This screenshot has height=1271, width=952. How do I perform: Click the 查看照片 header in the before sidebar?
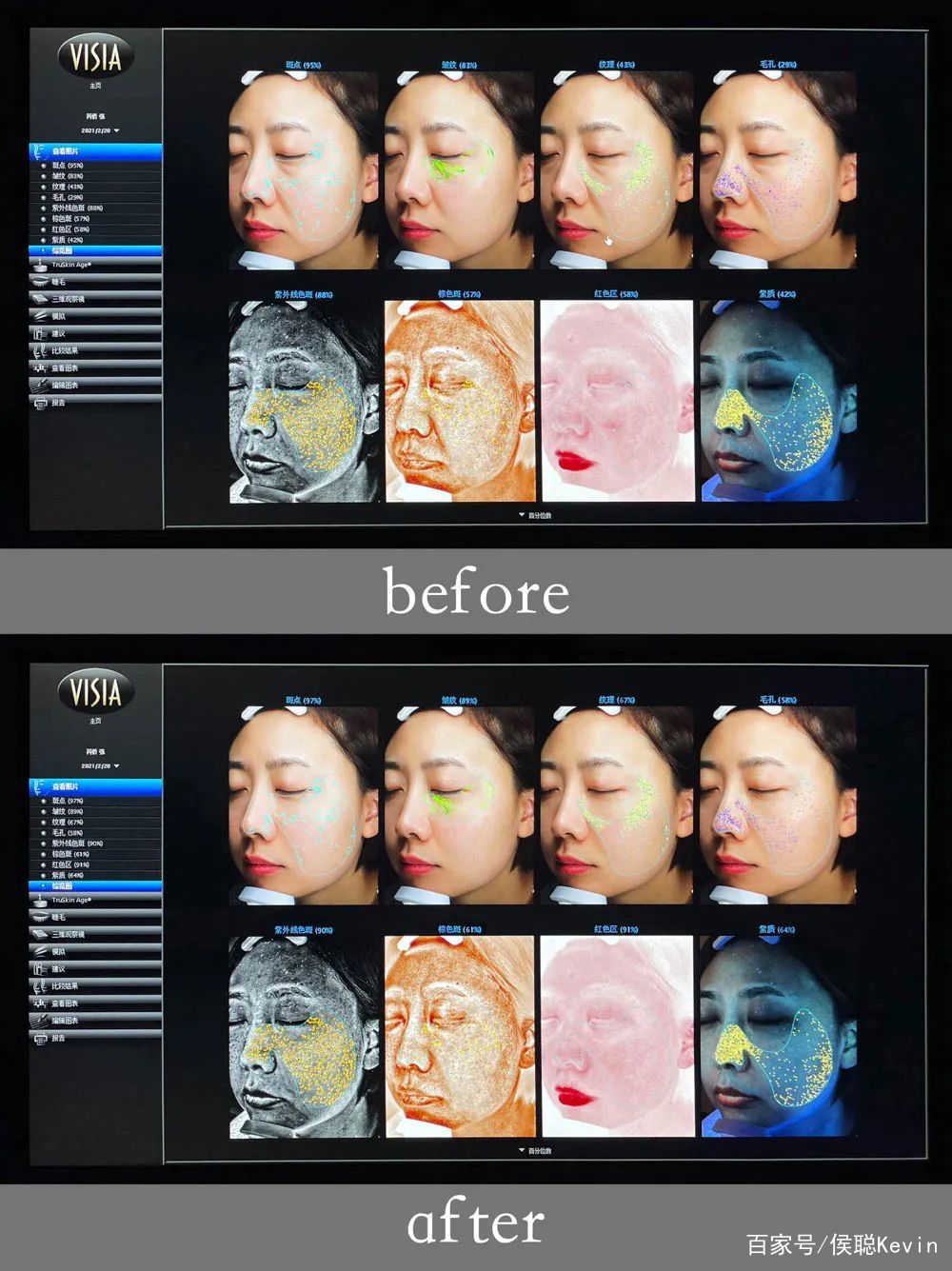[95, 150]
